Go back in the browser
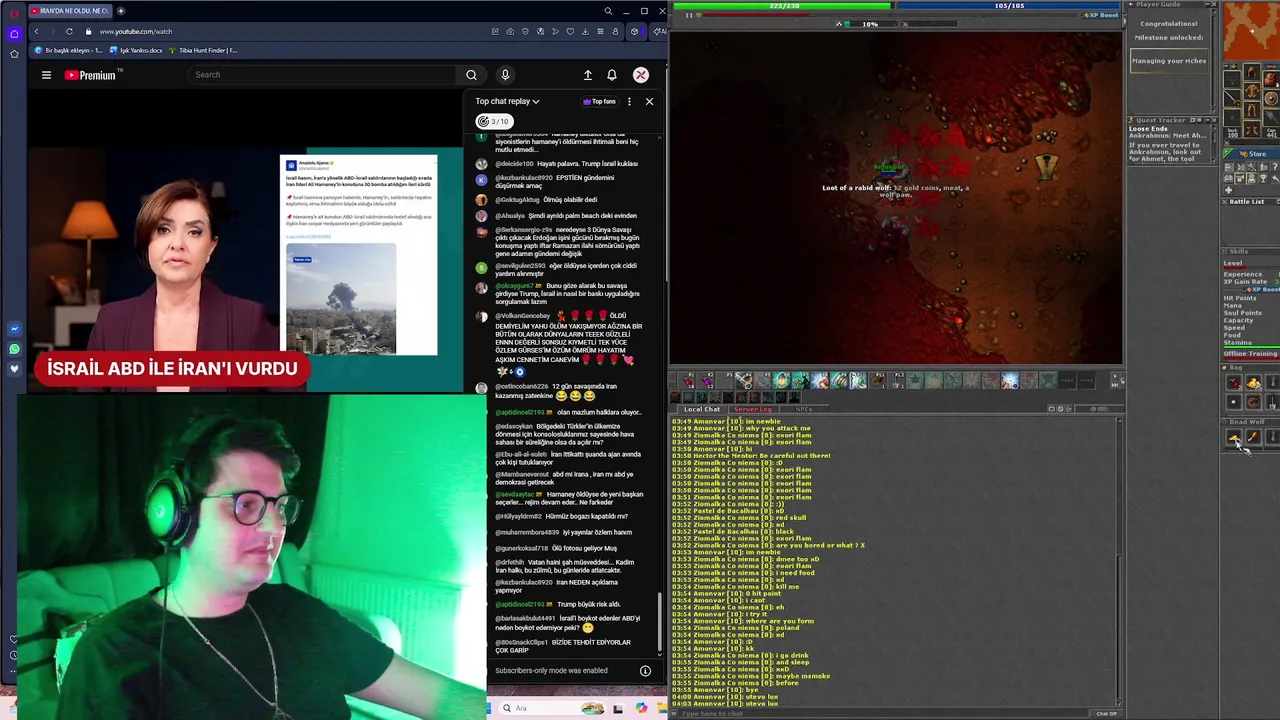The width and height of the screenshot is (1280, 720). click(36, 31)
